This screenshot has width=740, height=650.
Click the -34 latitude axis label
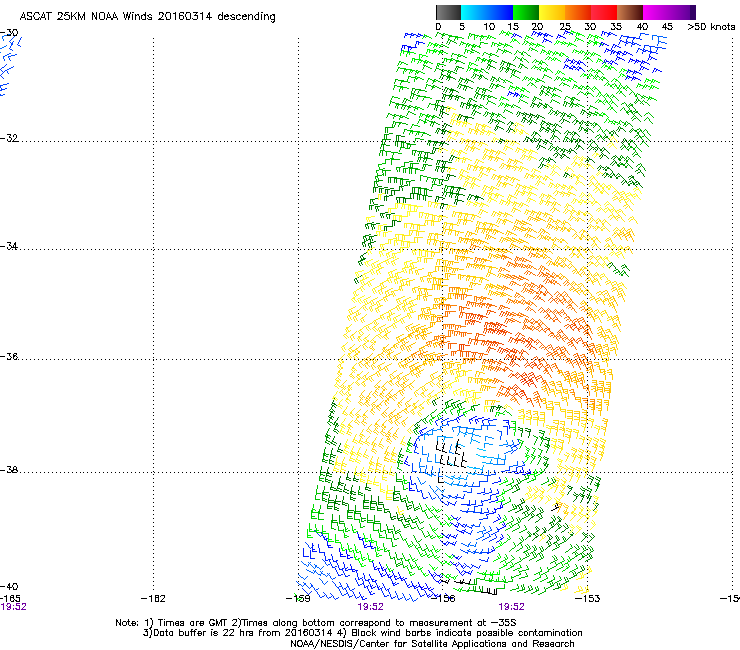(9, 246)
